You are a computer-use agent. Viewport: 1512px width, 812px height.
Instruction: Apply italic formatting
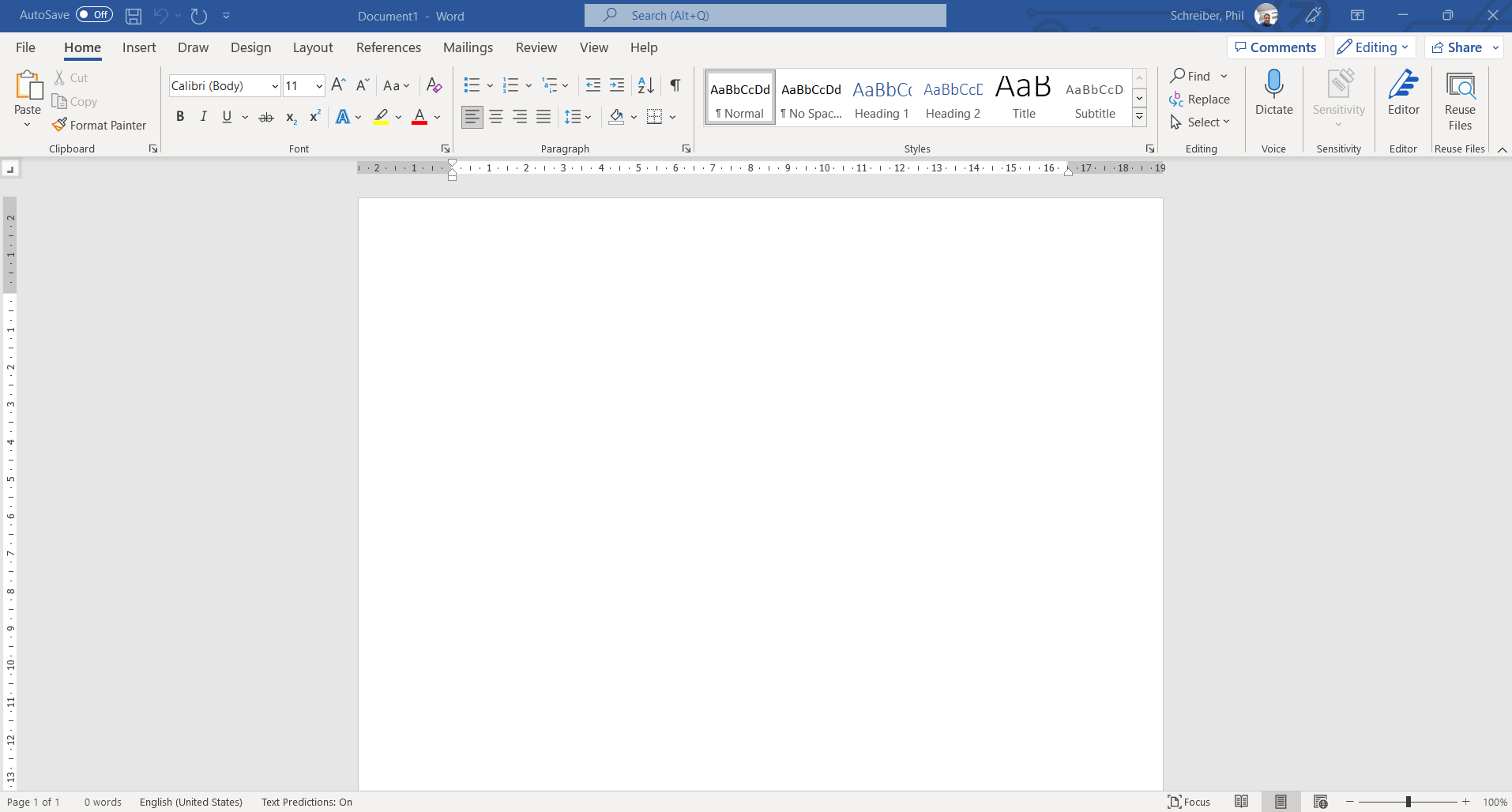pos(204,116)
